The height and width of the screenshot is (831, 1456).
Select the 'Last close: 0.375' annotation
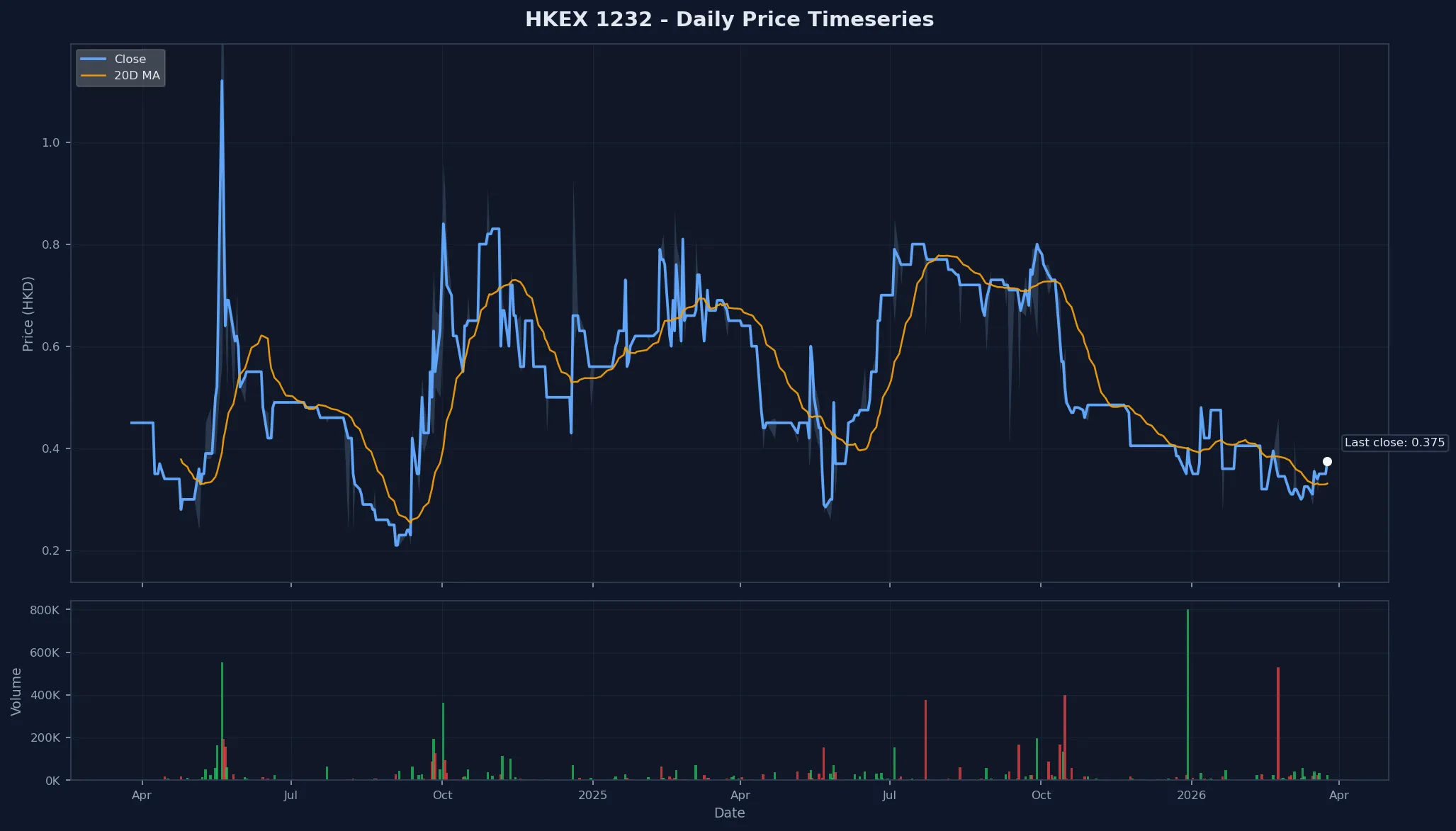pos(1394,442)
